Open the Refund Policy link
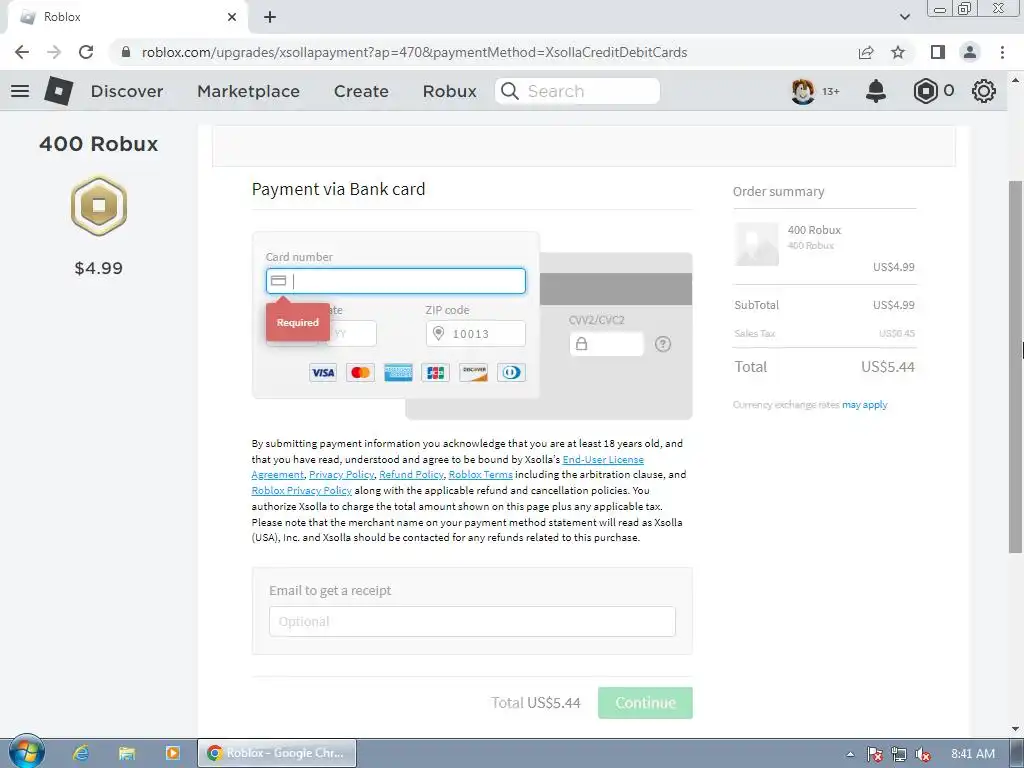The width and height of the screenshot is (1024, 768). pos(411,475)
